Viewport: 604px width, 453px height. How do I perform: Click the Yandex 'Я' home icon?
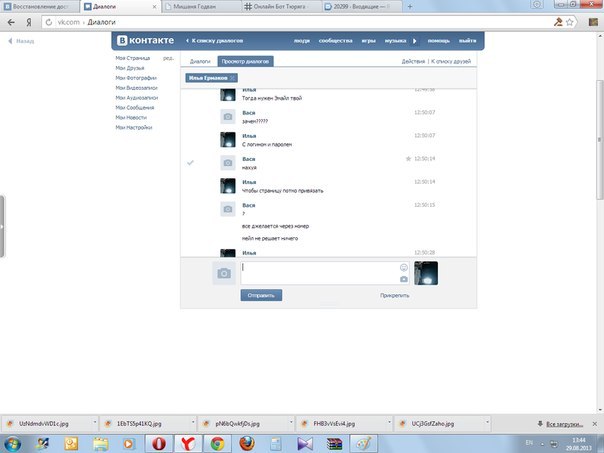tap(29, 22)
